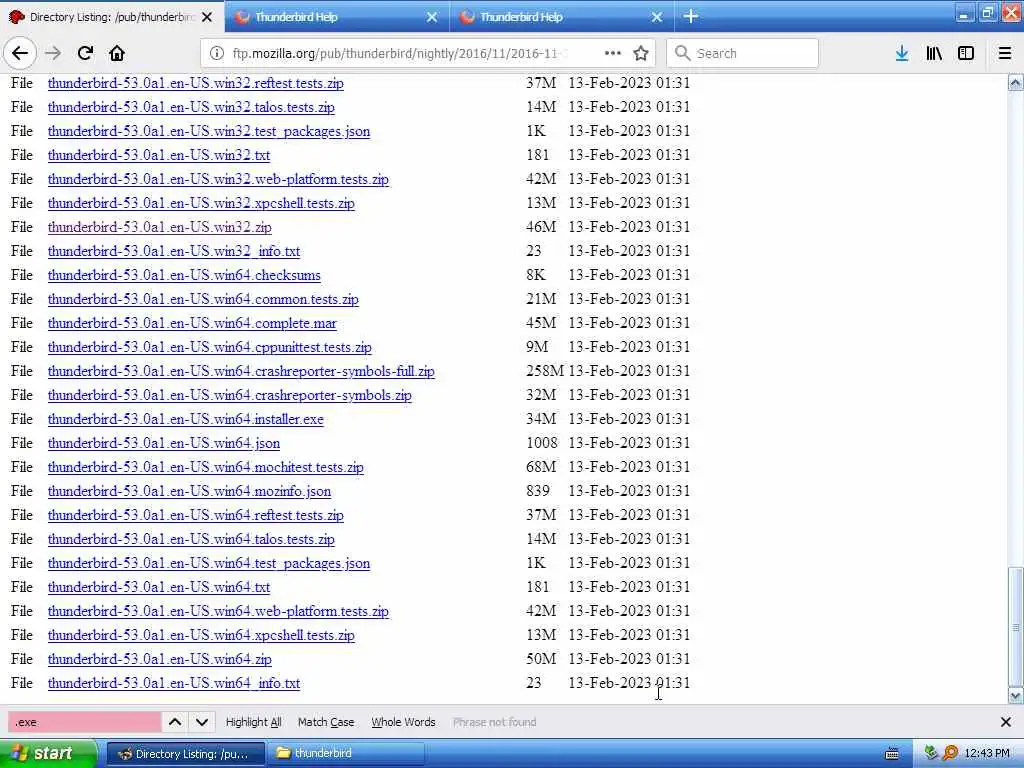Open win64.mozinfo.json link
The image size is (1024, 768).
[189, 491]
